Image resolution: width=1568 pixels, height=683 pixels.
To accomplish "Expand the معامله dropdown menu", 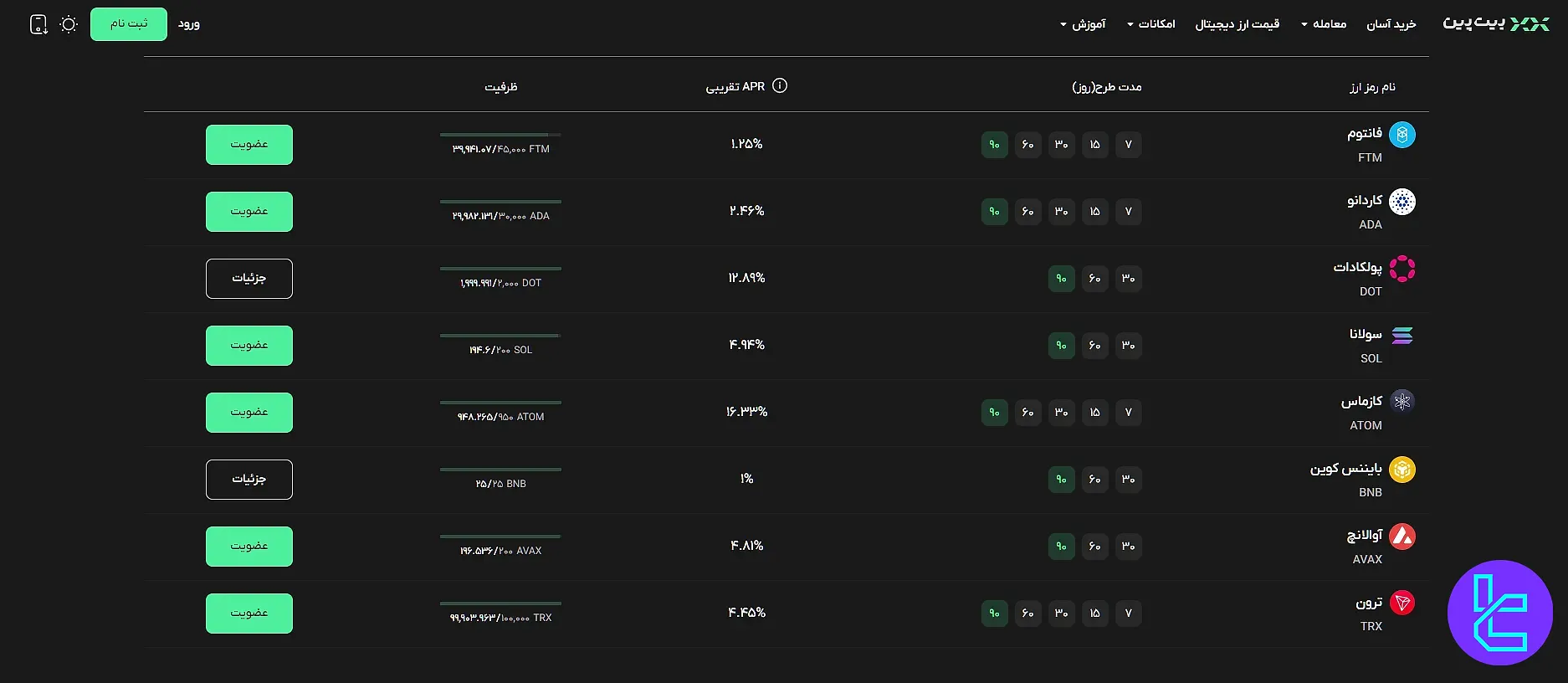I will [x=1324, y=24].
